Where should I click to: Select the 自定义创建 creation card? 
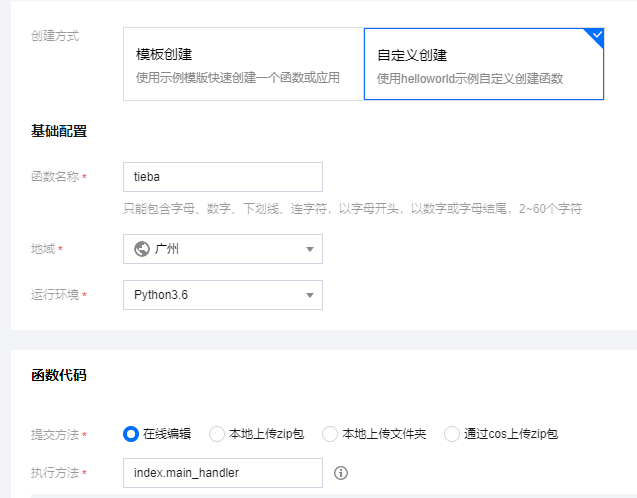pos(483,64)
